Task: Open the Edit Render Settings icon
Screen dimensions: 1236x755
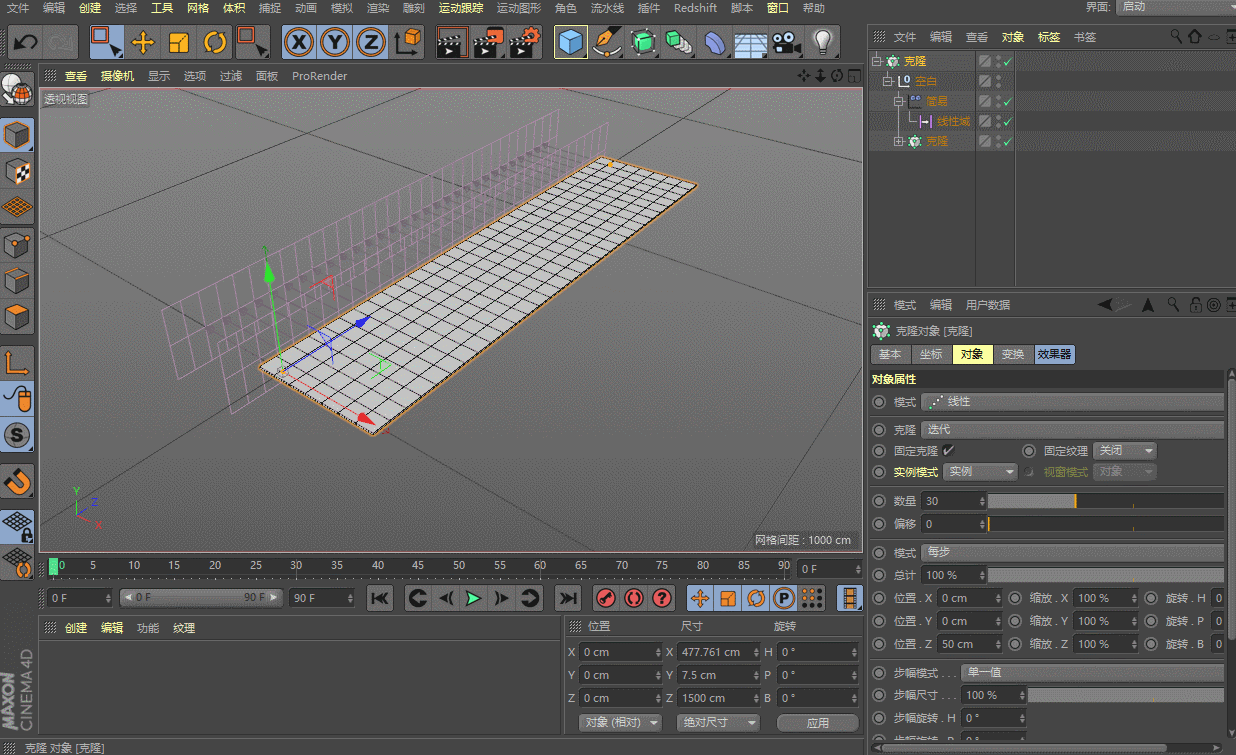Action: click(x=524, y=42)
